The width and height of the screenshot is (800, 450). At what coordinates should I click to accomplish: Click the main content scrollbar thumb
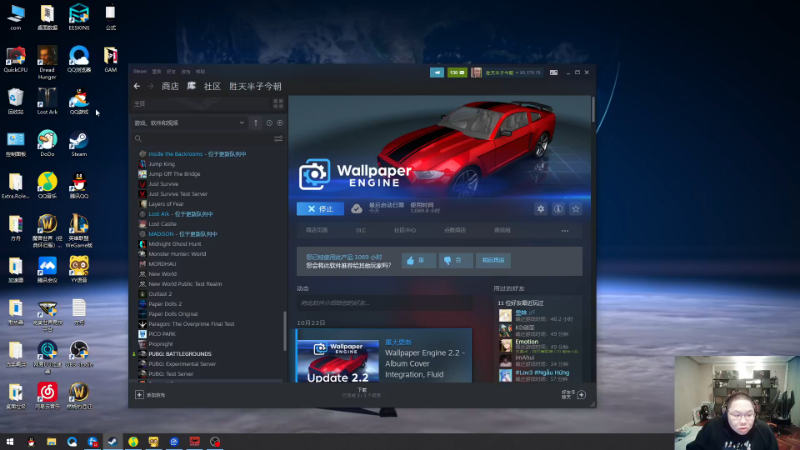pos(593,109)
